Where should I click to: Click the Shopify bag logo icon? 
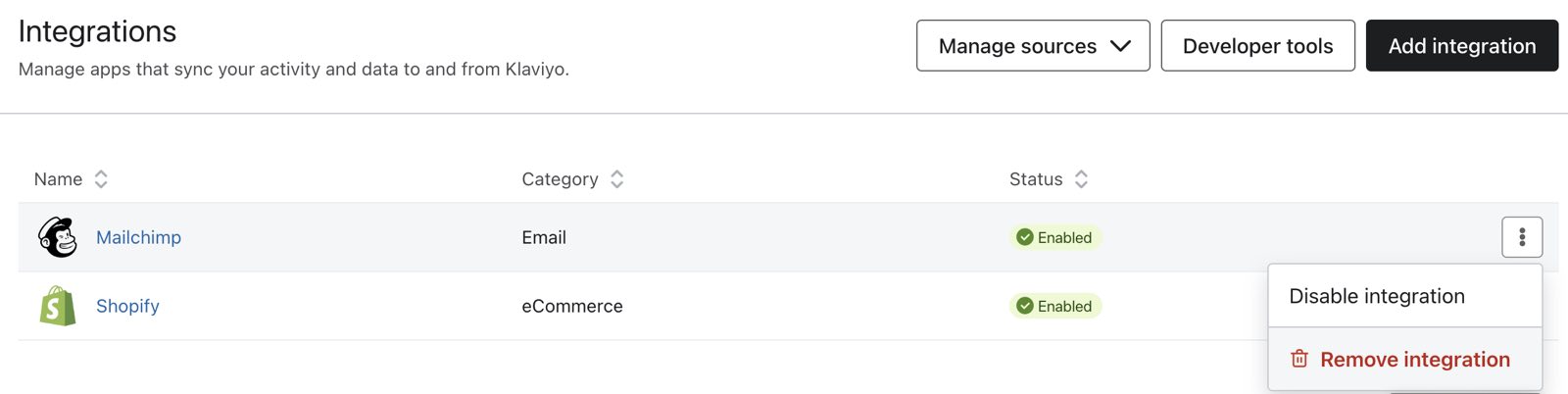58,306
